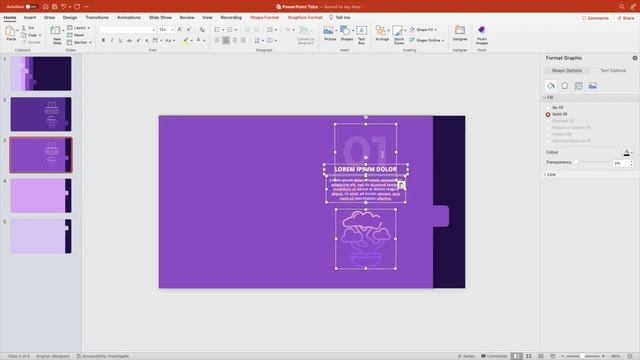
Task: Increase the font size
Action: coord(180,30)
